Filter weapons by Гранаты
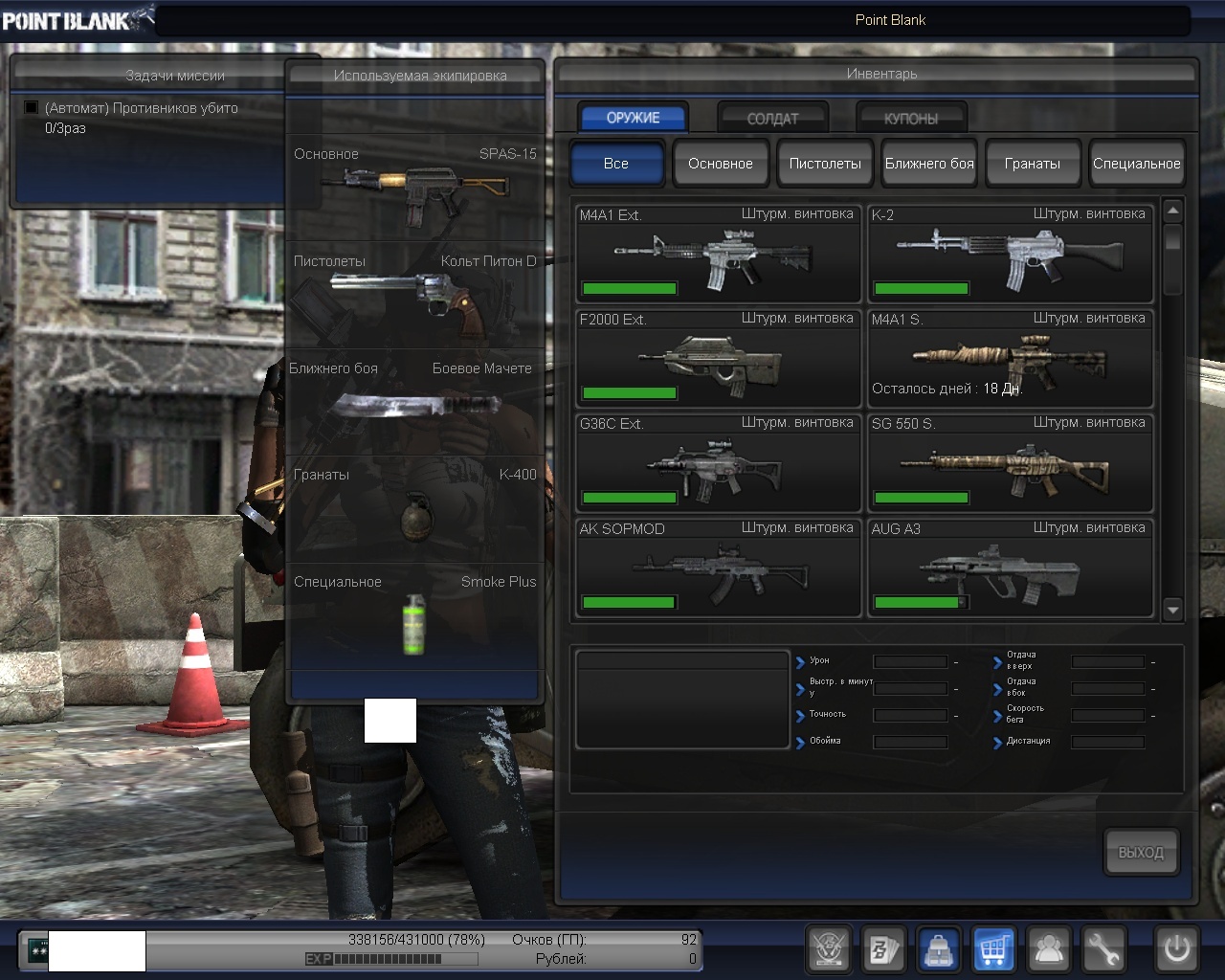Viewport: 1225px width, 980px height. (1032, 163)
